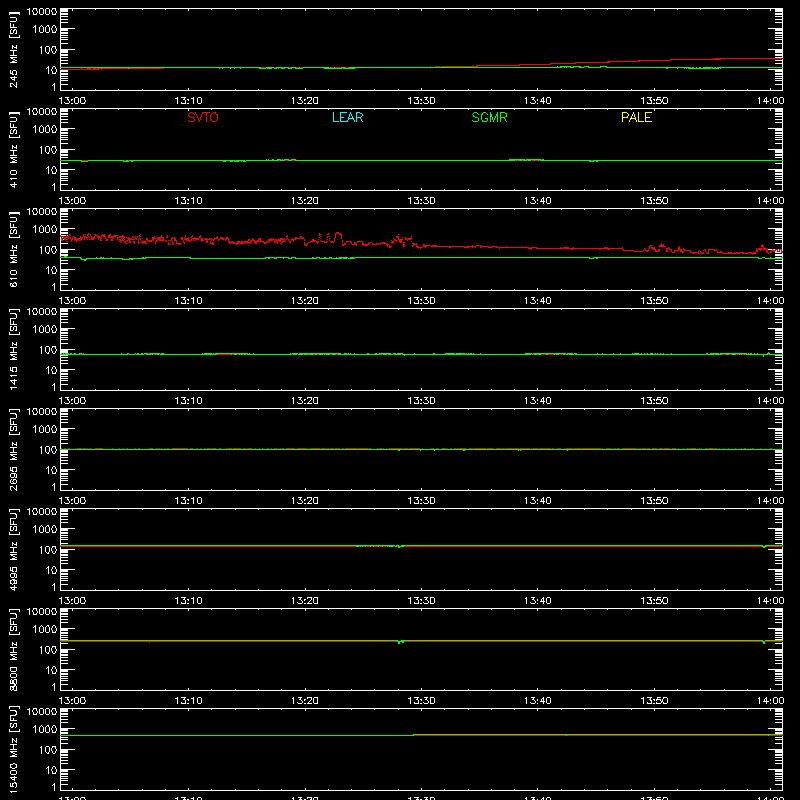The width and height of the screenshot is (800, 800).
Task: Click 13:40 tick label below 610 MHz plot
Action: tap(537, 301)
